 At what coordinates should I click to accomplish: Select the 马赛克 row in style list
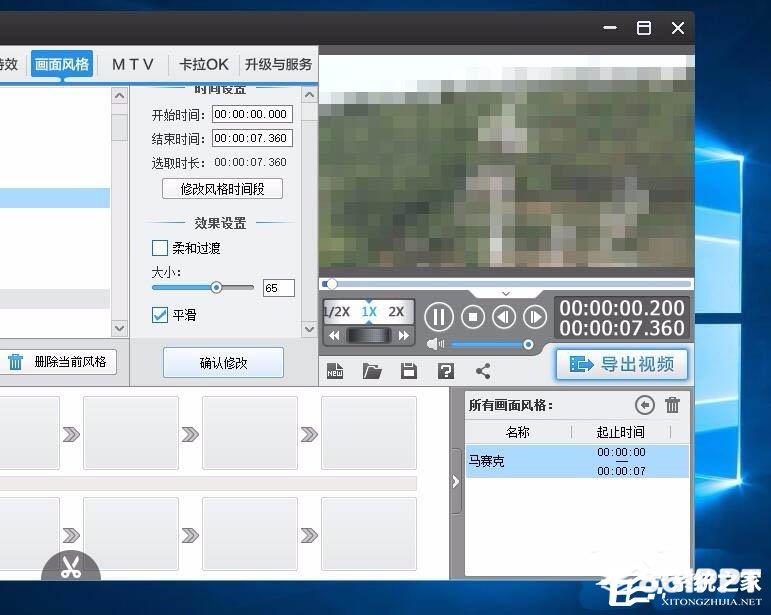(577, 461)
